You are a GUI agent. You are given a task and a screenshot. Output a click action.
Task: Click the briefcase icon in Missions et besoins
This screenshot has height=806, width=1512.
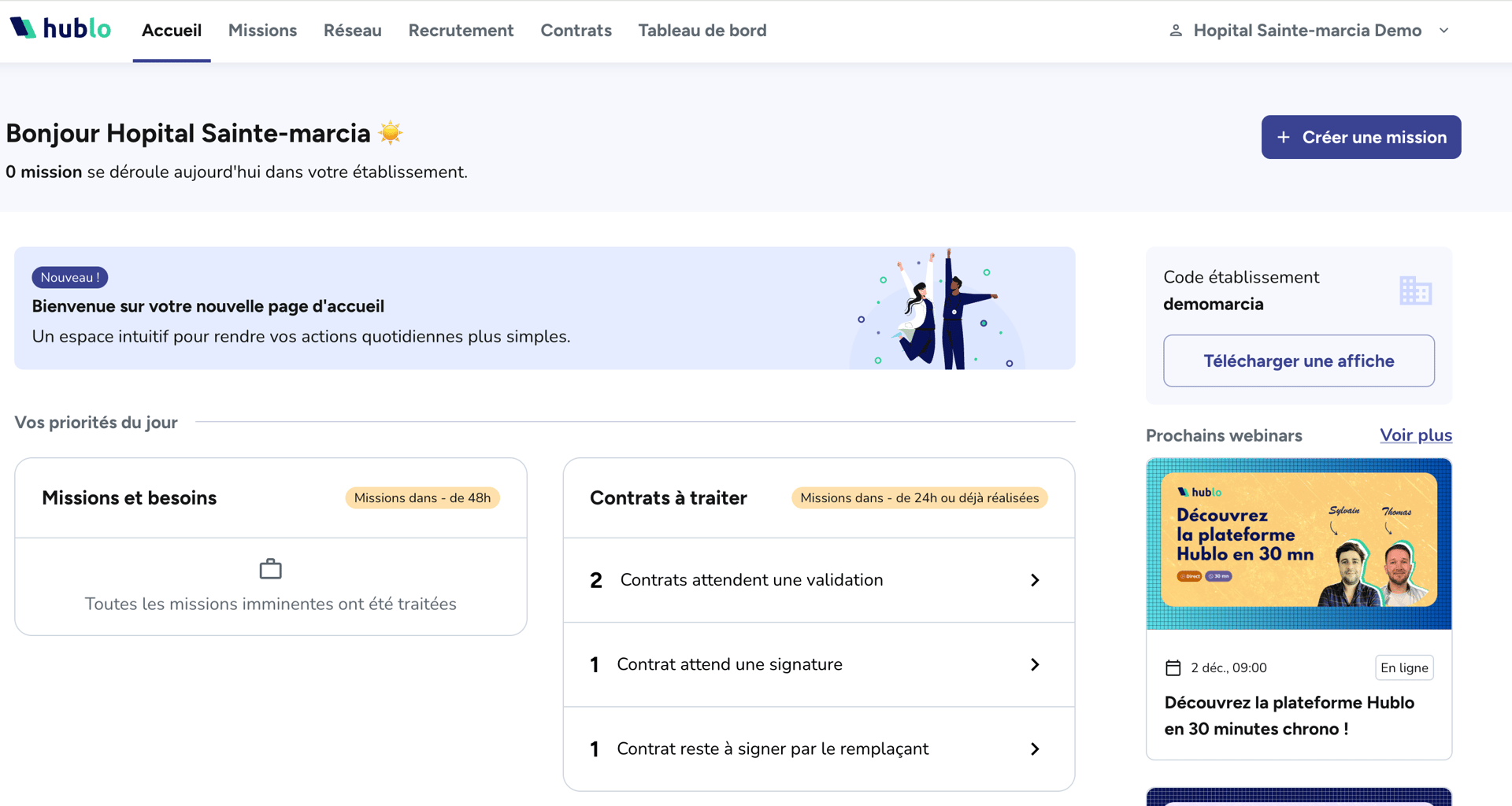coord(270,568)
